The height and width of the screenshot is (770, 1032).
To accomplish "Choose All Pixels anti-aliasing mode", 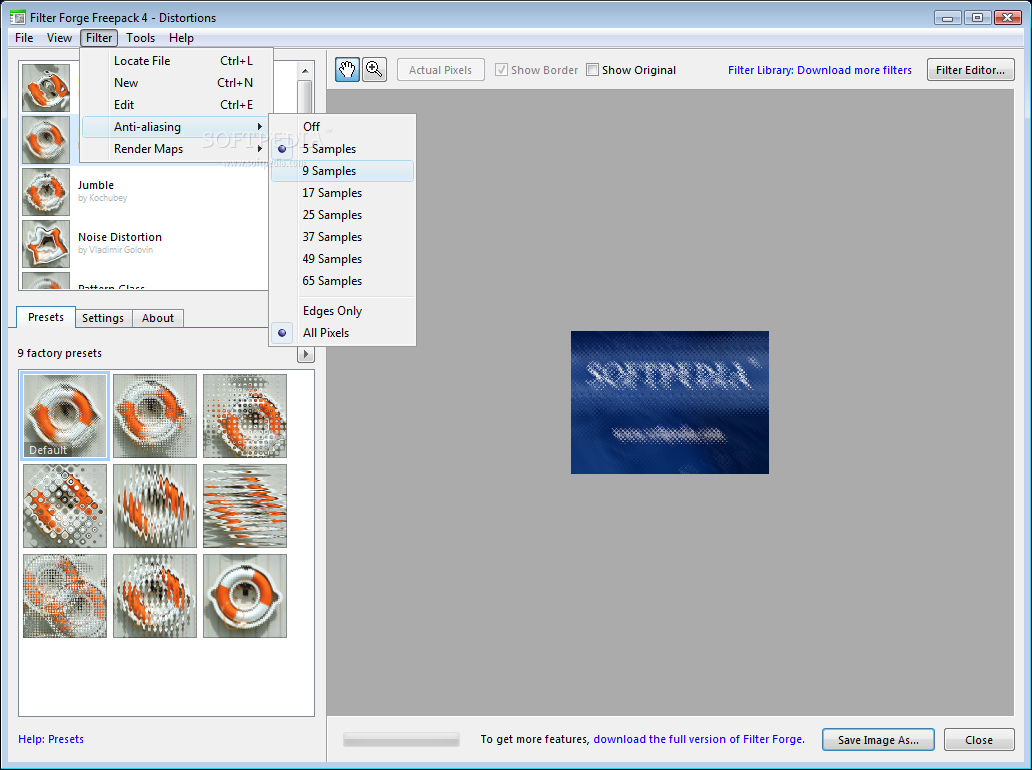I will [342, 333].
